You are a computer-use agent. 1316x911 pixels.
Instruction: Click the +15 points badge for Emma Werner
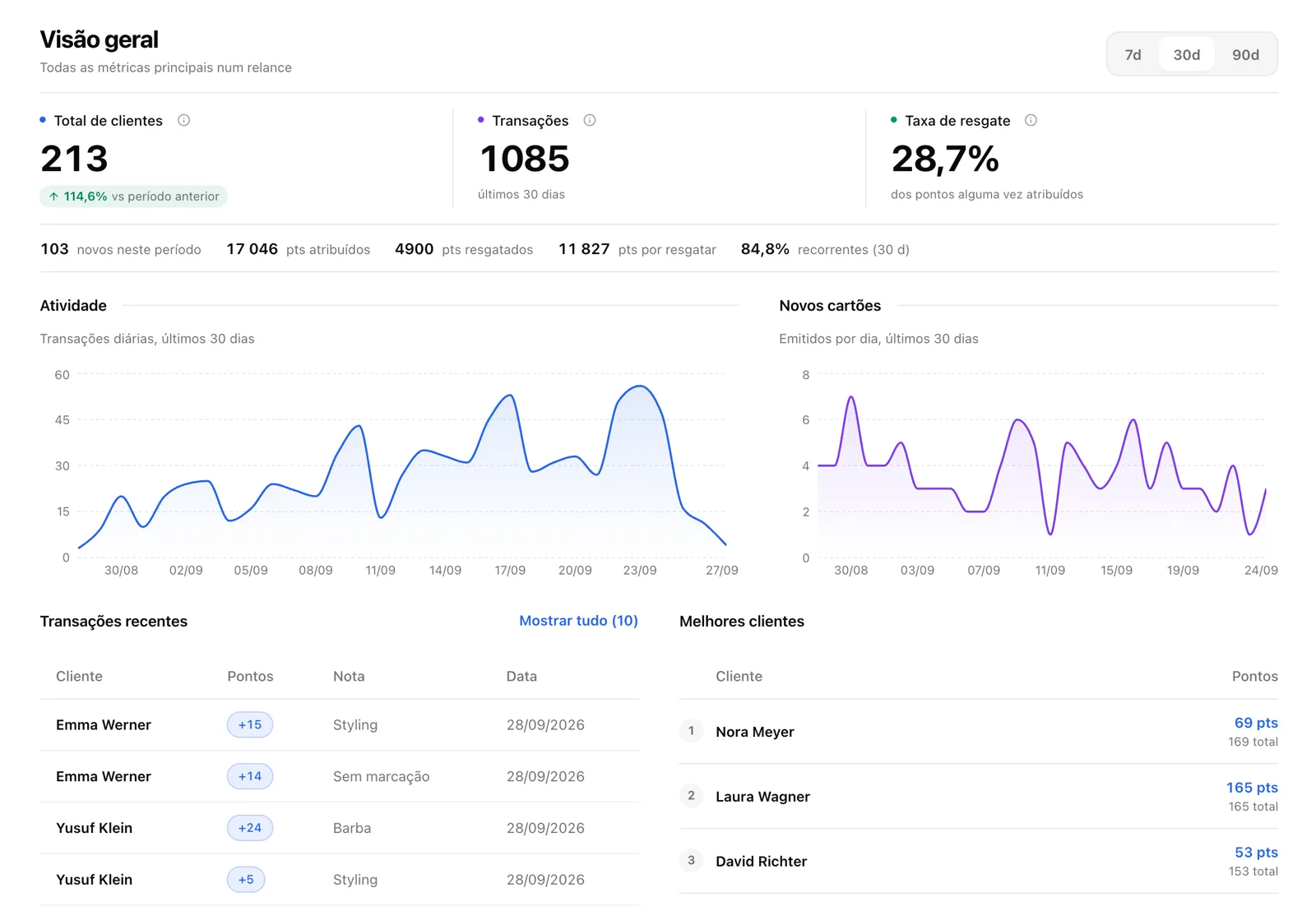point(250,724)
